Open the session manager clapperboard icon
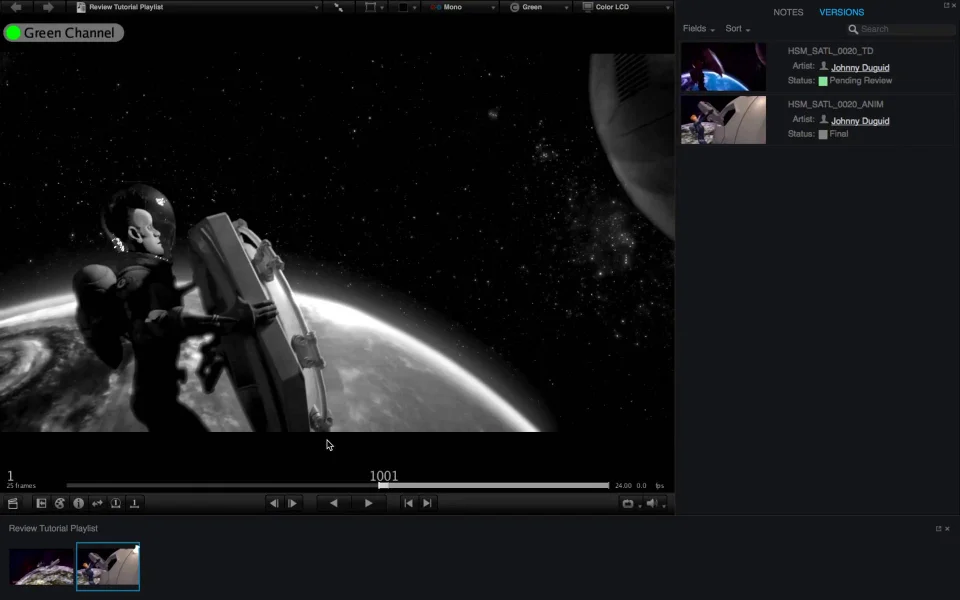The image size is (960, 600). (x=12, y=504)
